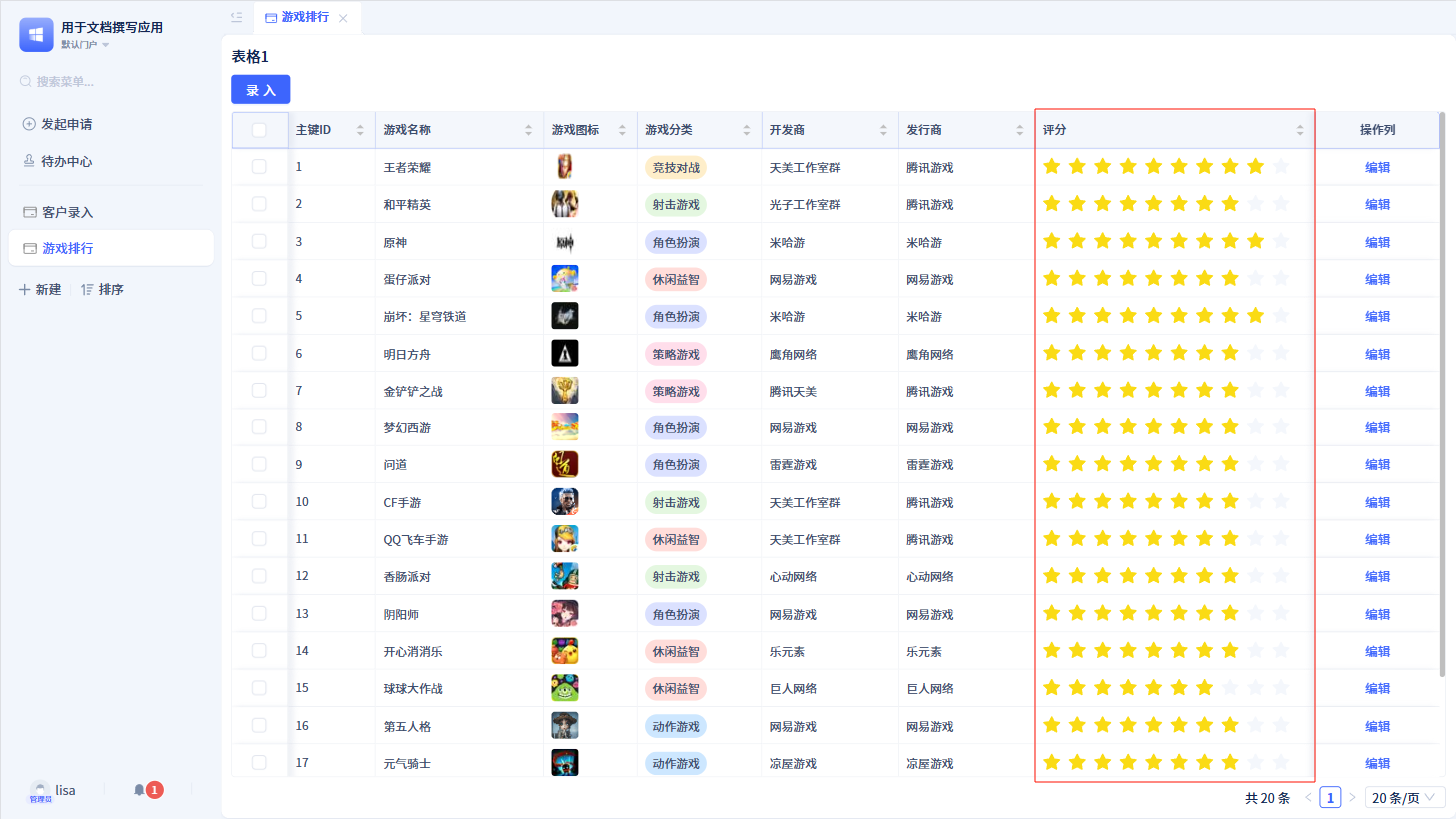Check the row checkbox for 原神
Image resolution: width=1456 pixels, height=819 pixels.
point(259,241)
